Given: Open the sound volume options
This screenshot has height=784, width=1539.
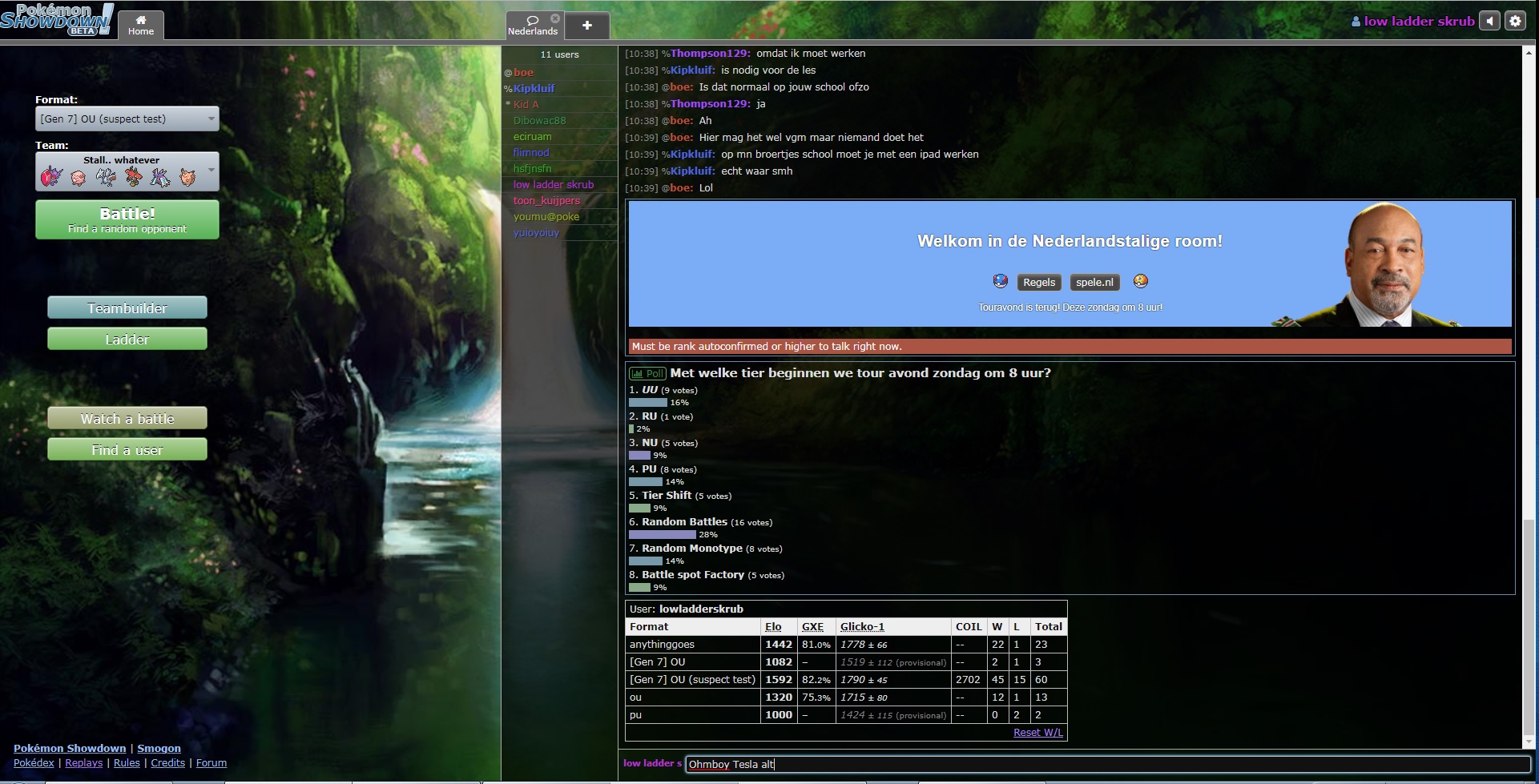Looking at the screenshot, I should click(1489, 21).
